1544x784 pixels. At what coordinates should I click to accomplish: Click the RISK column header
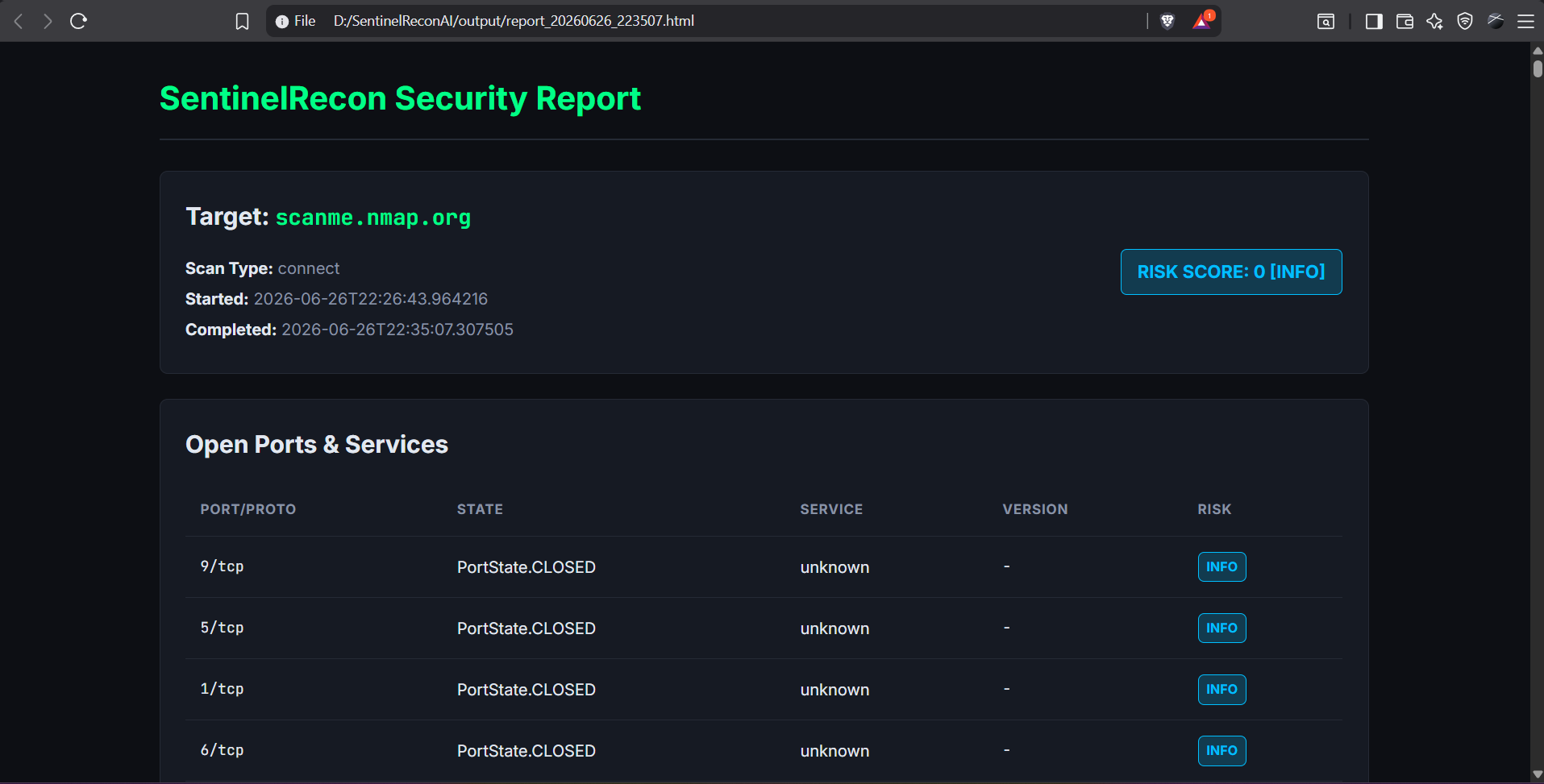coord(1214,509)
